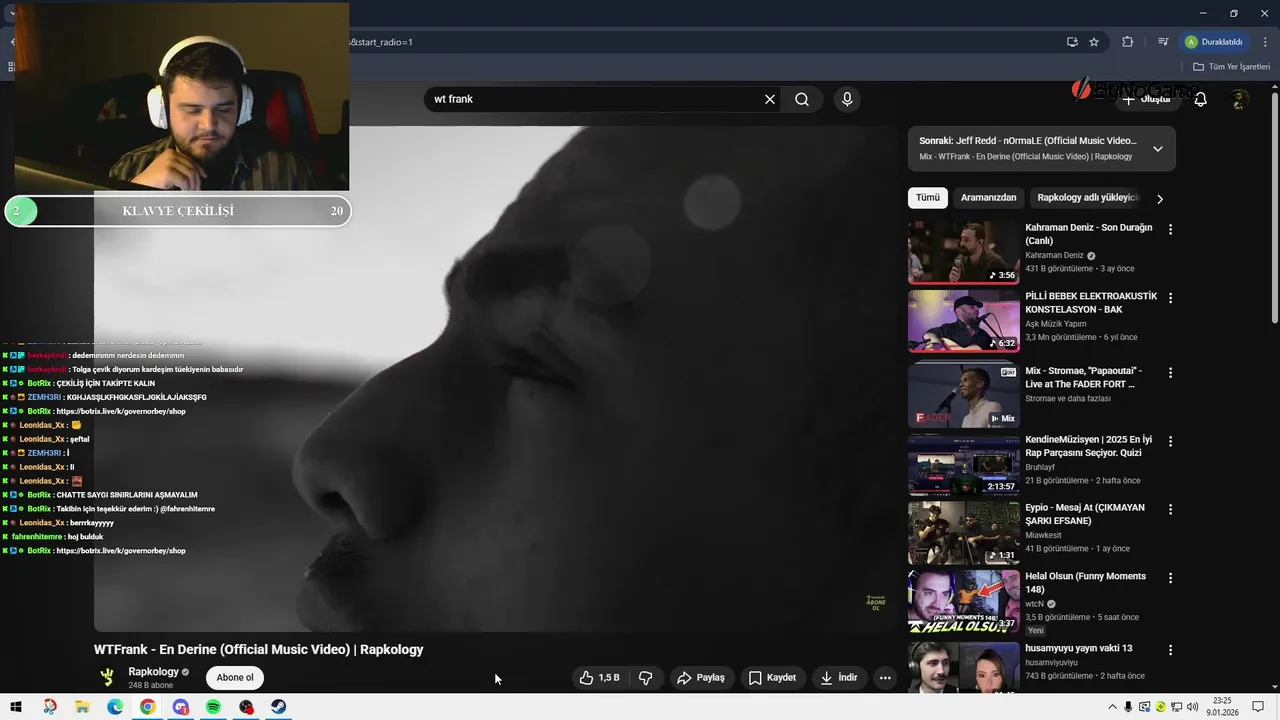Open options for PİLLİ BEBEK video
Screen dimensions: 1280x720
(x=1170, y=298)
